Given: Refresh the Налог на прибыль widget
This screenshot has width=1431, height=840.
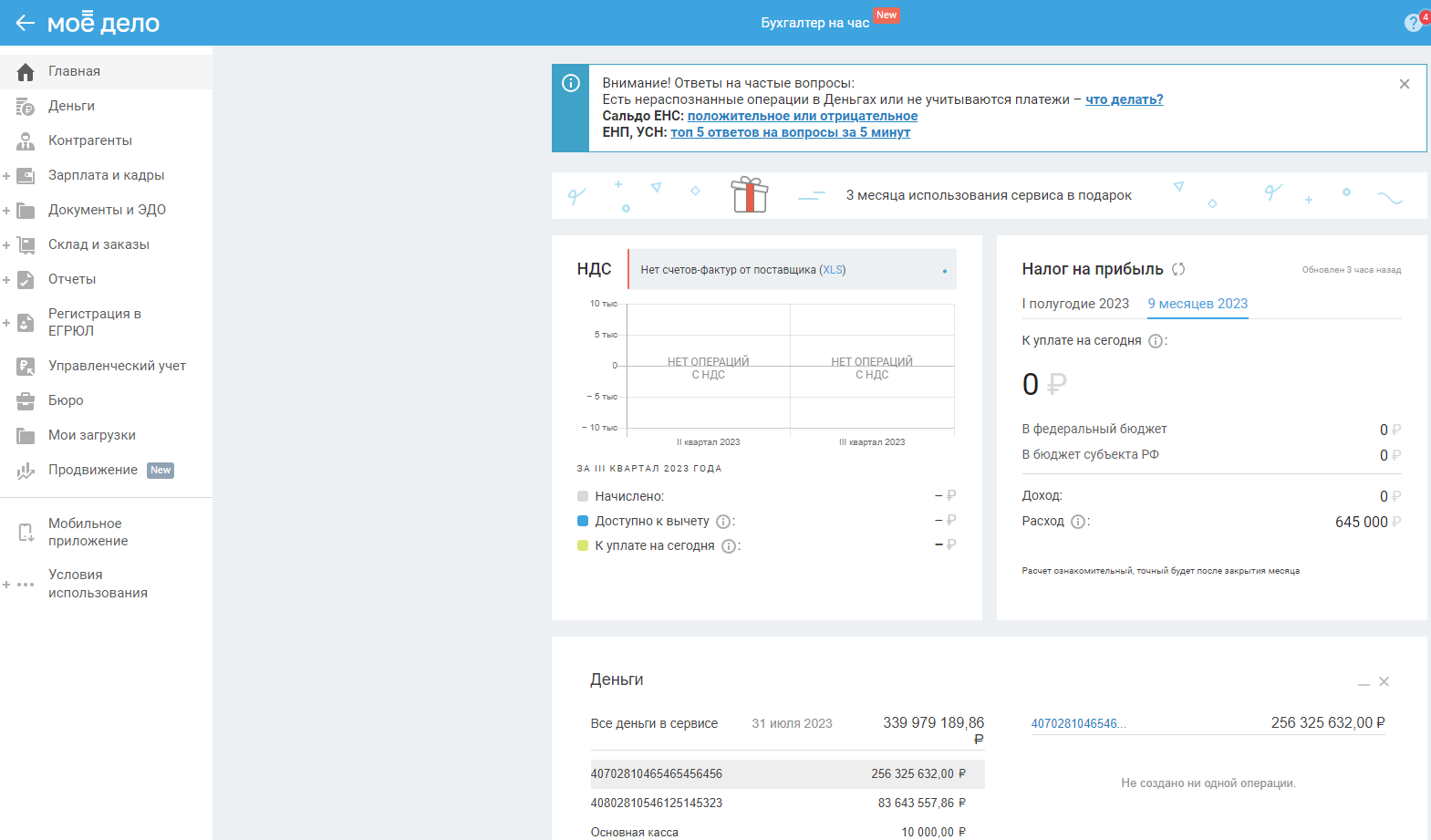Looking at the screenshot, I should tap(1178, 269).
